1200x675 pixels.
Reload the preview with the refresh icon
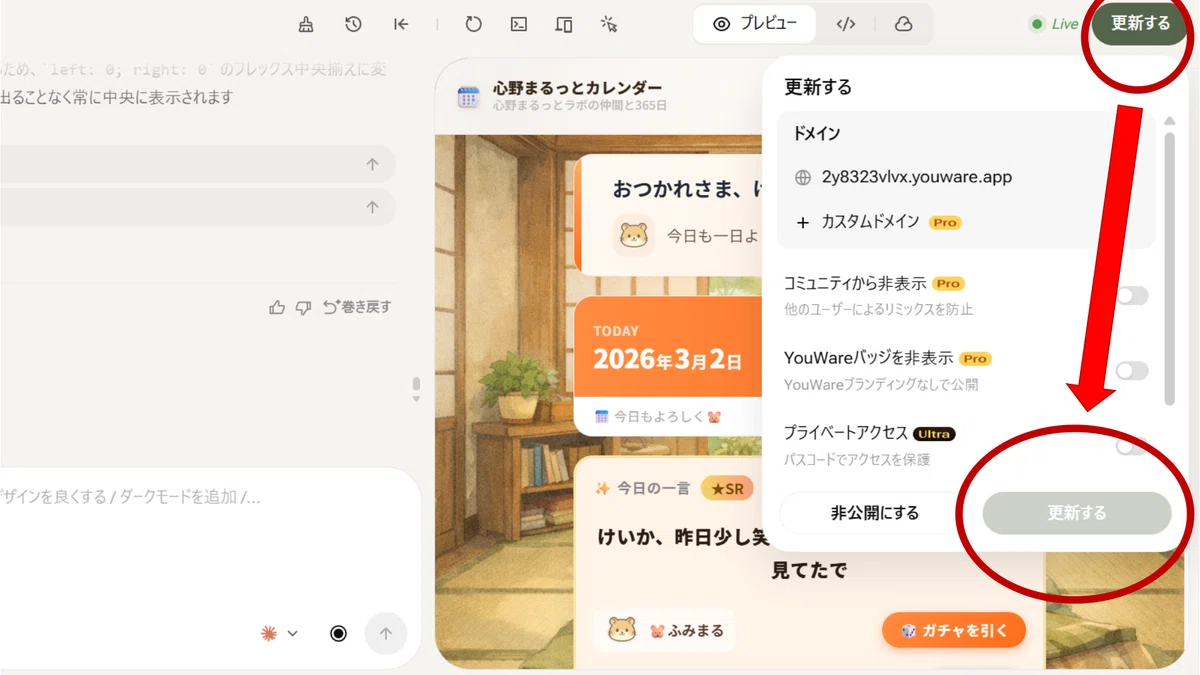coord(473,24)
